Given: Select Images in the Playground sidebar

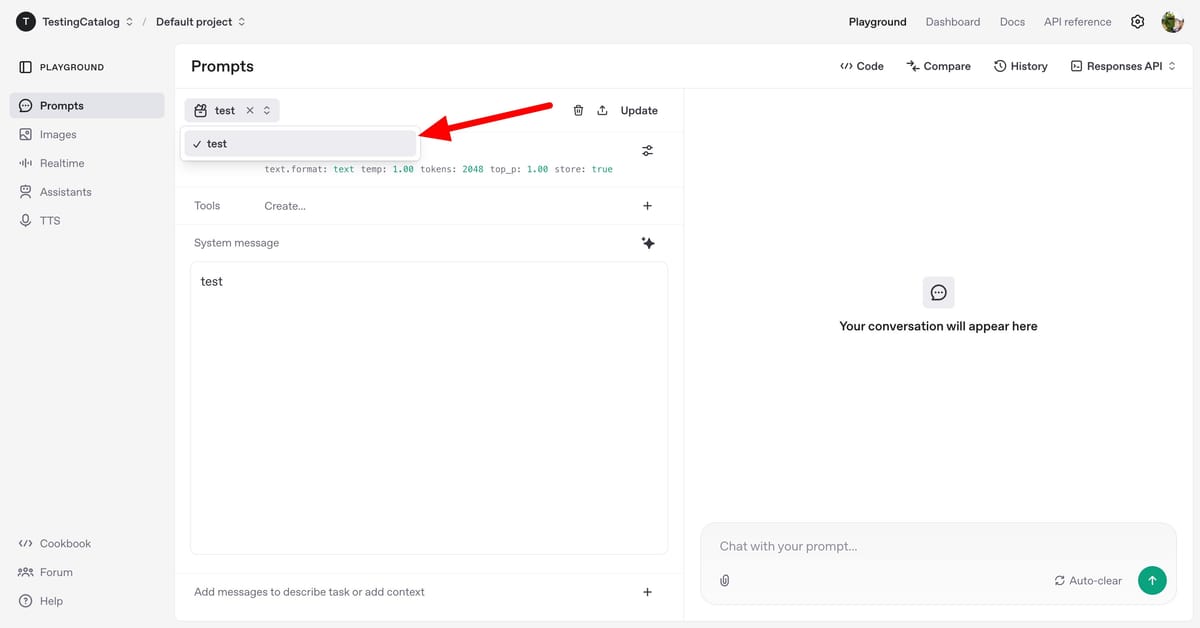Looking at the screenshot, I should 57,134.
